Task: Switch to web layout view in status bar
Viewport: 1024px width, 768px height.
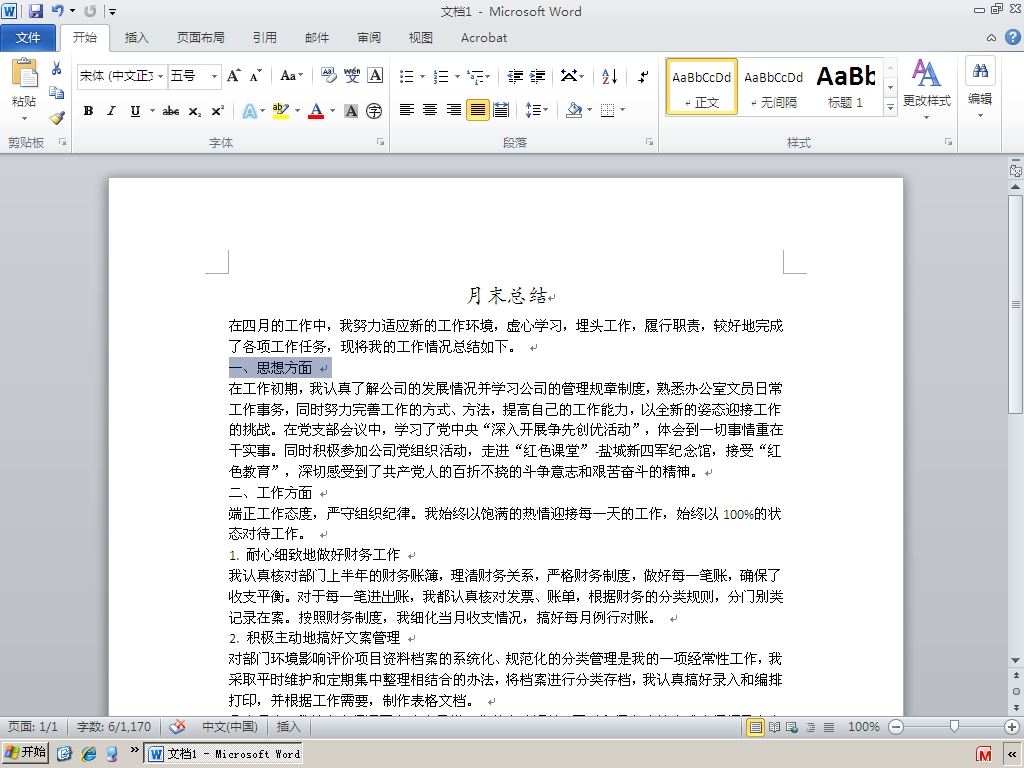Action: (792, 727)
